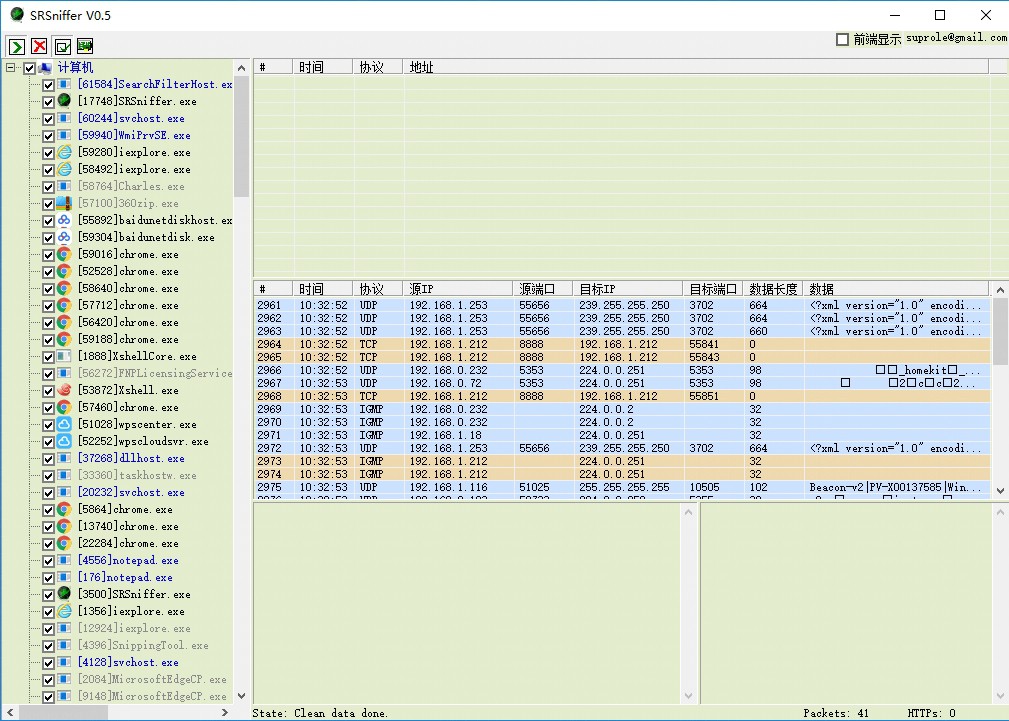Select the 360zip.exe process entry
This screenshot has width=1009, height=721.
(x=128, y=203)
